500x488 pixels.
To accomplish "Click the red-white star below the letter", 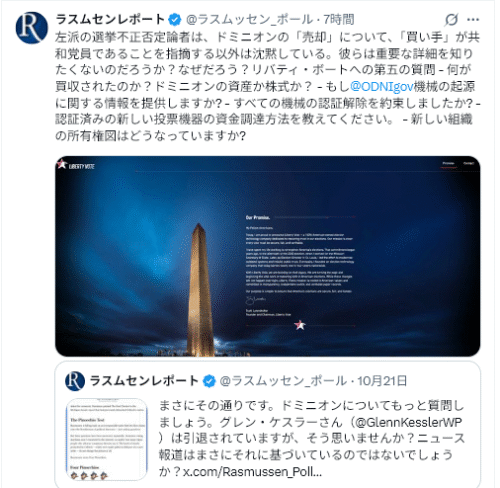I will click(x=300, y=325).
